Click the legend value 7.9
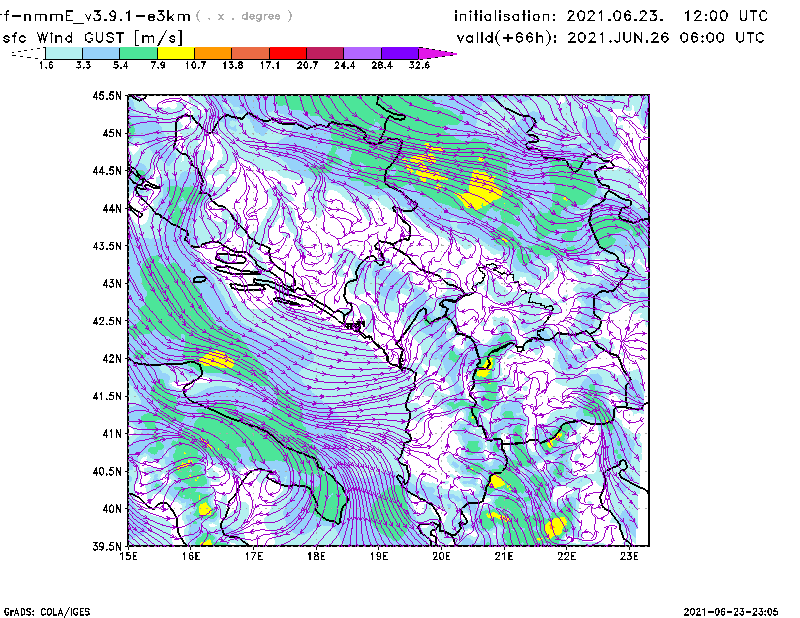This screenshot has height=618, width=800. (158, 65)
